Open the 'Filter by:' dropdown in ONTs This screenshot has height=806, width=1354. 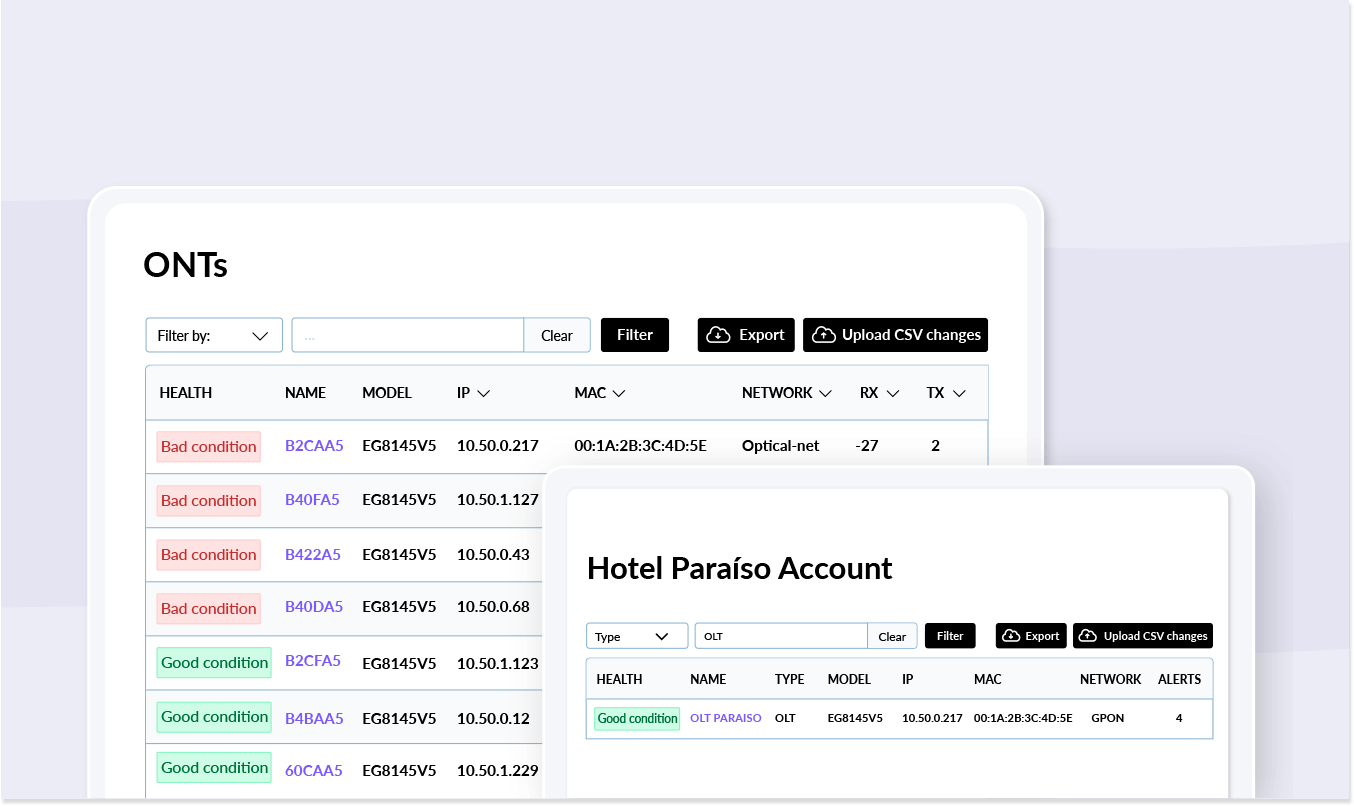214,335
